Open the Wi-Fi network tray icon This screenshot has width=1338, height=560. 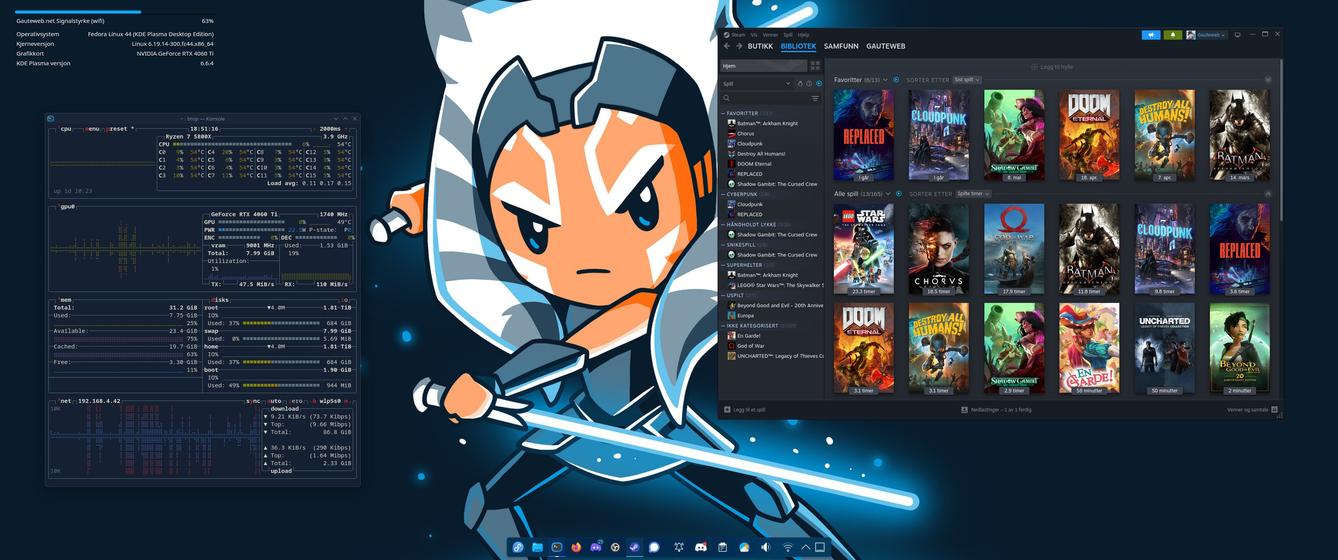[787, 547]
